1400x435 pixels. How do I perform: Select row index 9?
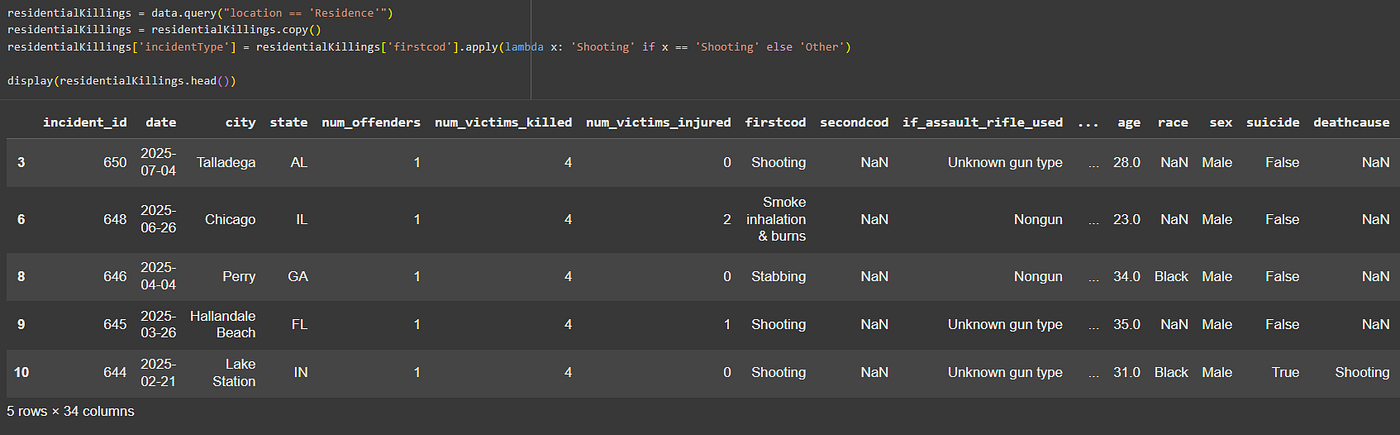[x=21, y=324]
